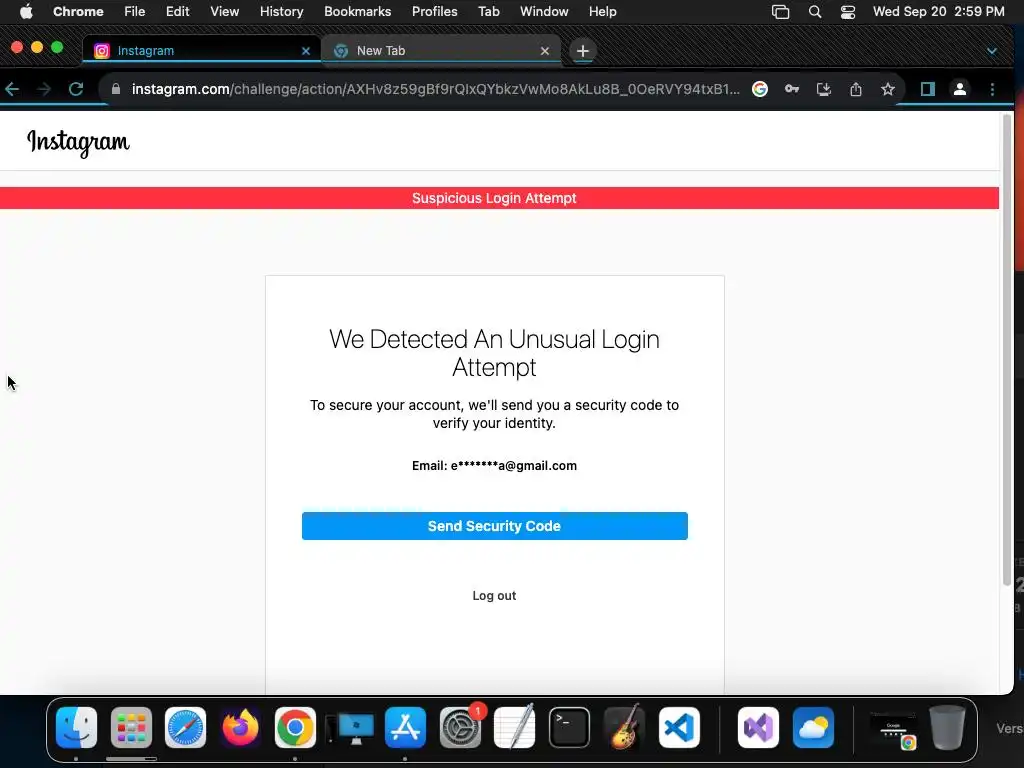This screenshot has height=768, width=1024.
Task: Open System Settings from the dock
Action: click(x=460, y=728)
